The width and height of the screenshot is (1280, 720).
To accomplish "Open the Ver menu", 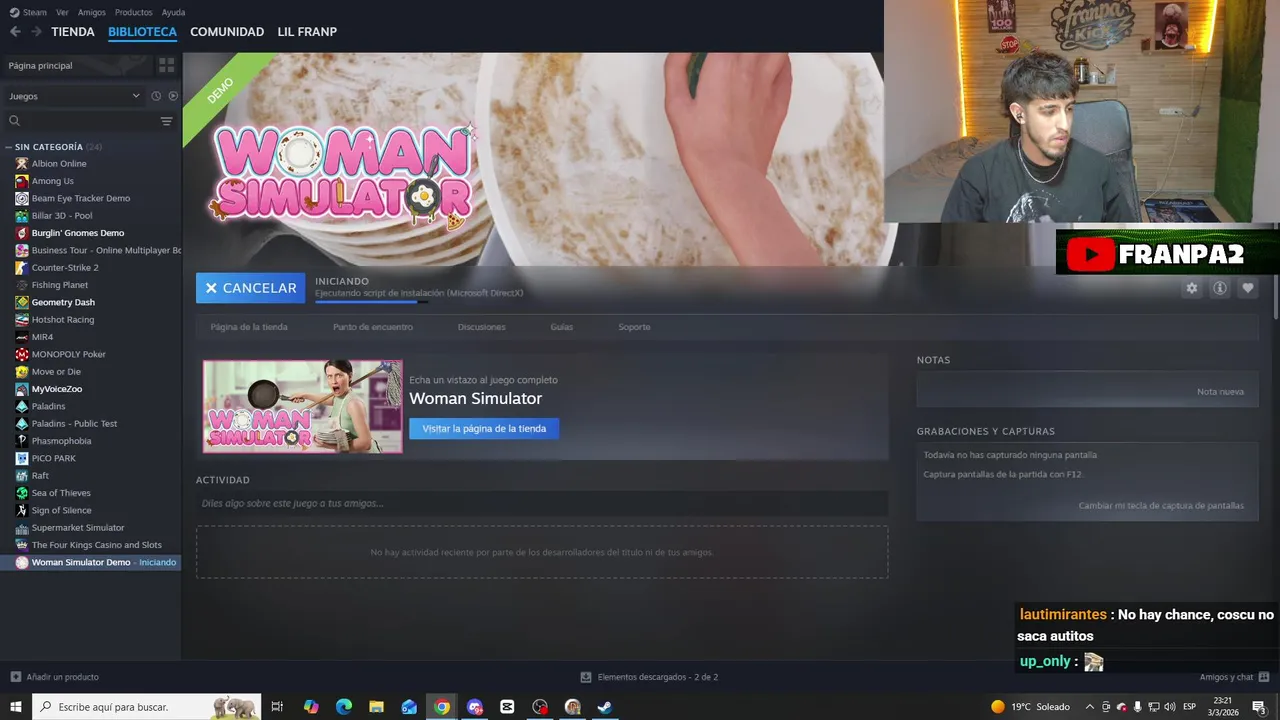I will [x=62, y=12].
